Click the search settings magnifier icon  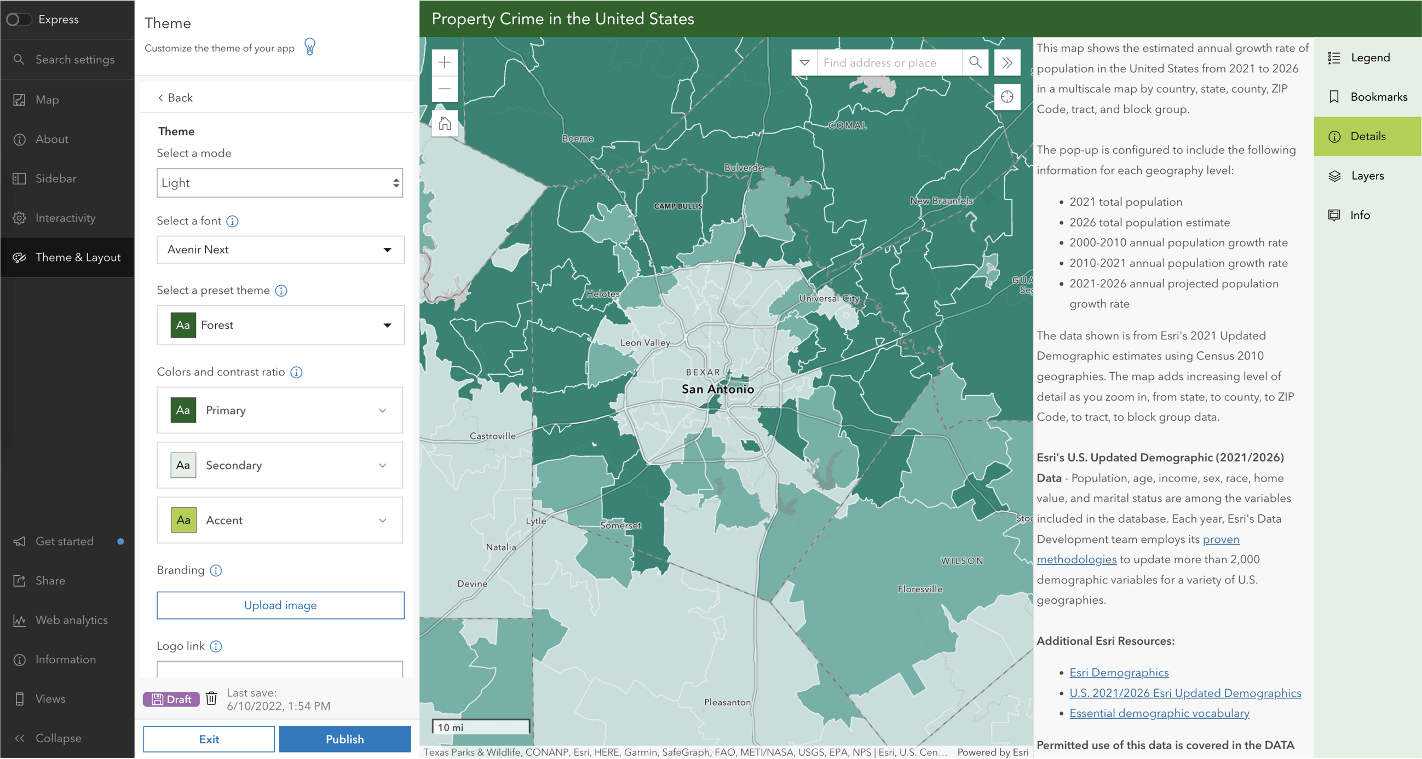(19, 60)
